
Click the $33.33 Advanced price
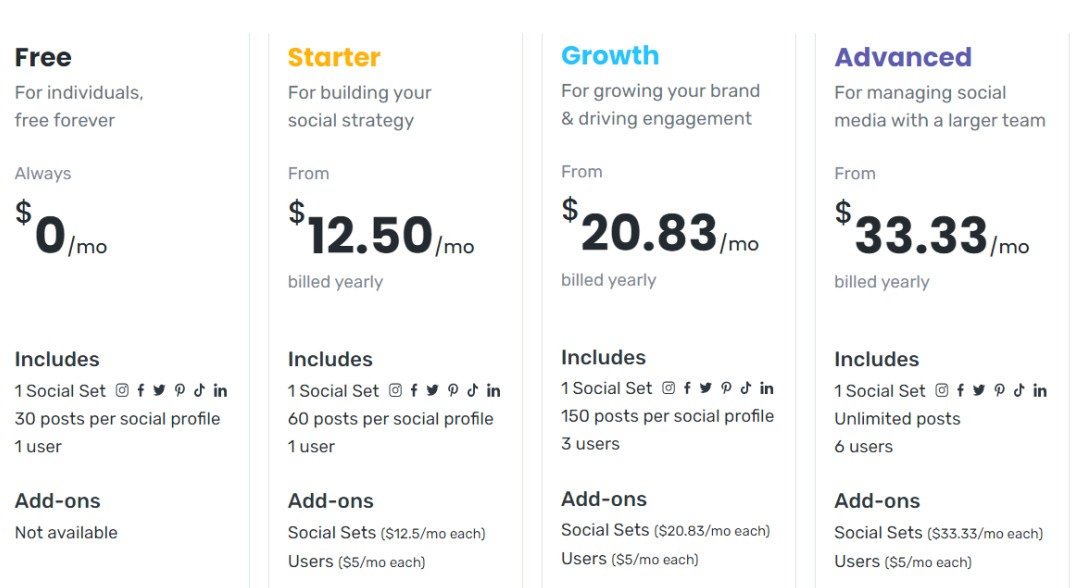pyautogui.click(x=921, y=236)
